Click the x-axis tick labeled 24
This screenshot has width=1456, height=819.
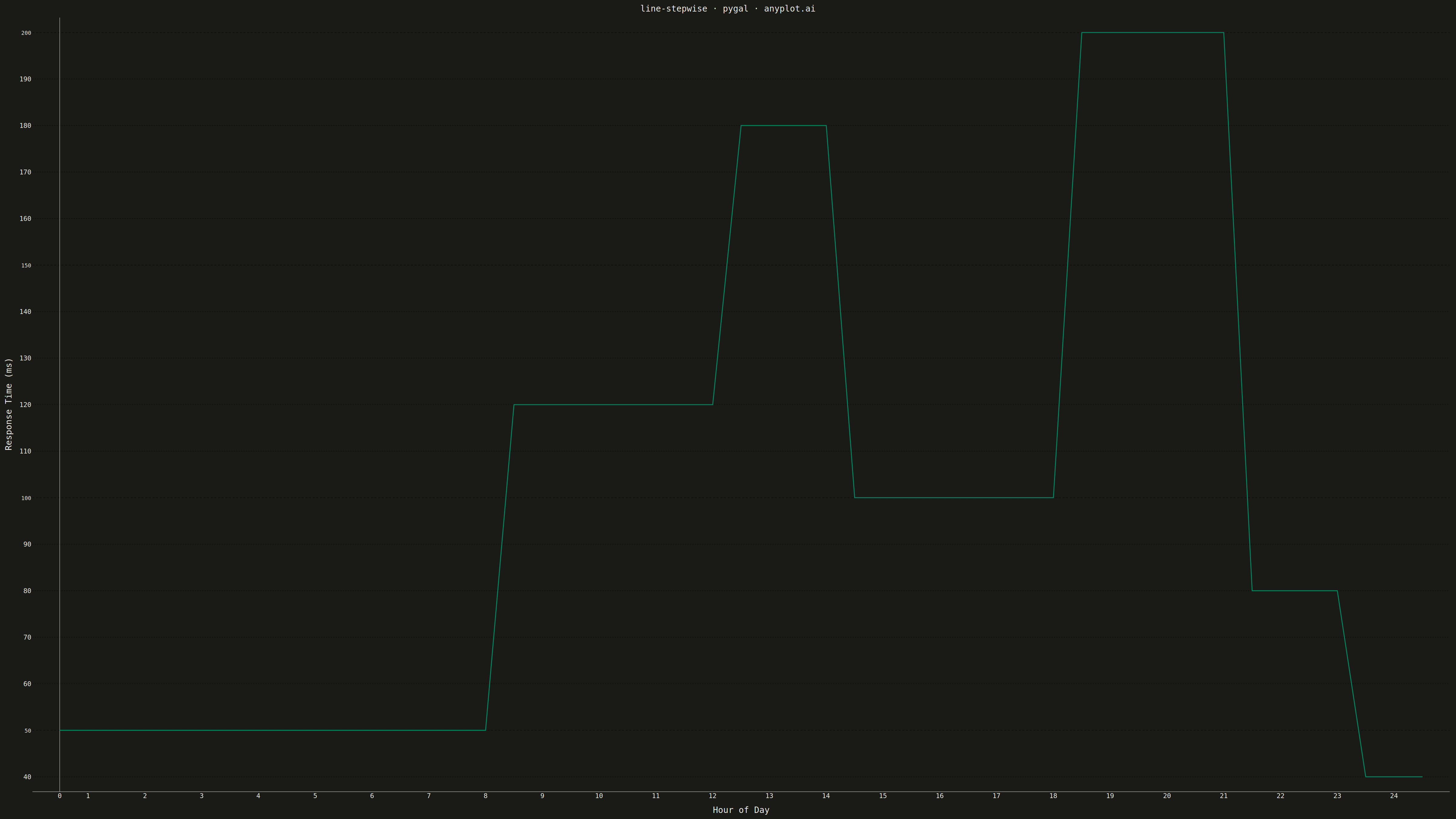pos(1394,796)
